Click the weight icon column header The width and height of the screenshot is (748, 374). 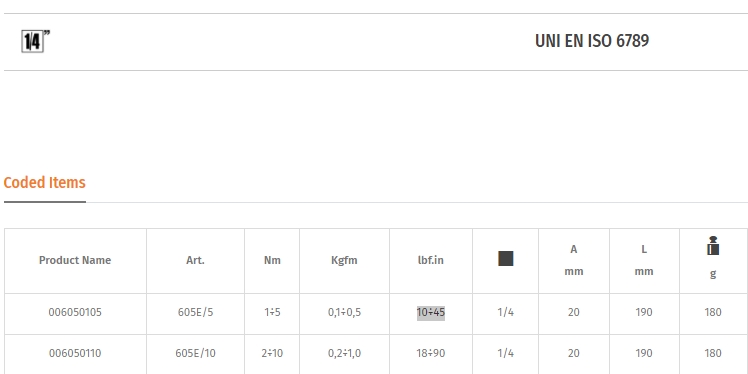(x=713, y=246)
